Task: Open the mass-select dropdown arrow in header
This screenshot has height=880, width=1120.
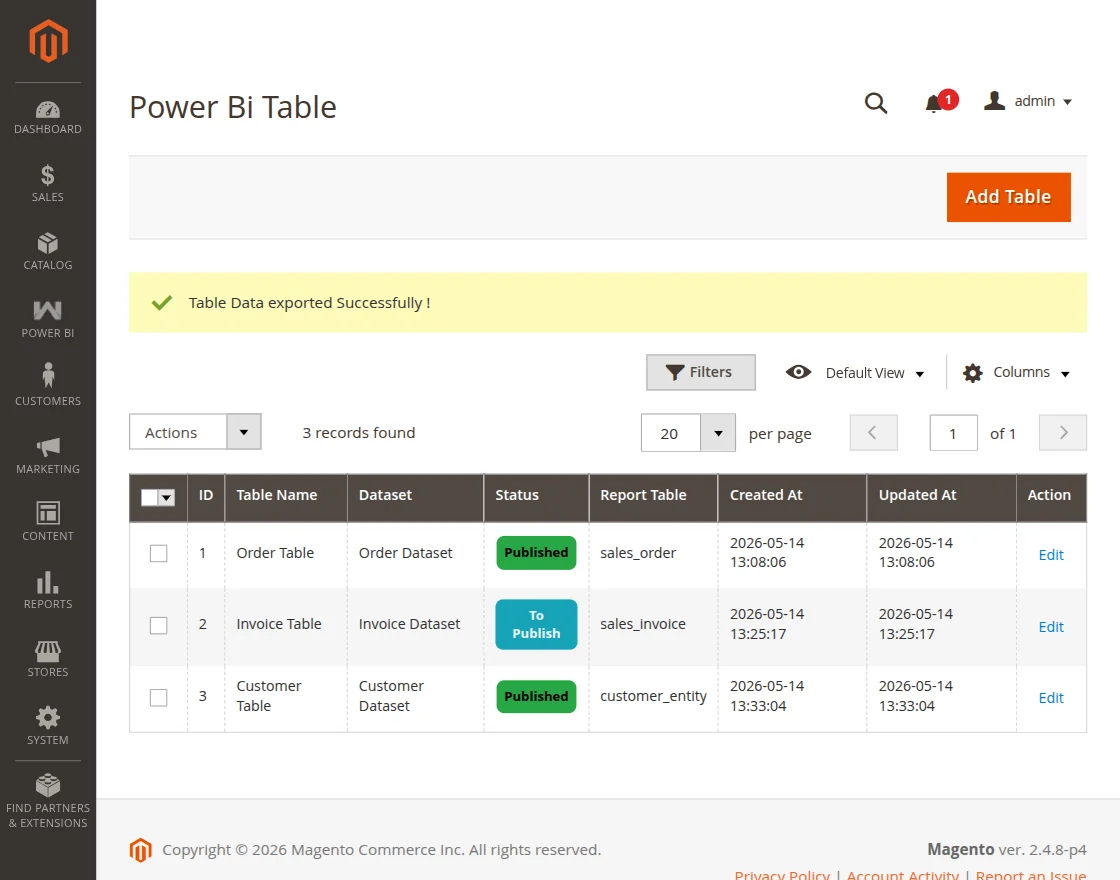Action: (166, 497)
